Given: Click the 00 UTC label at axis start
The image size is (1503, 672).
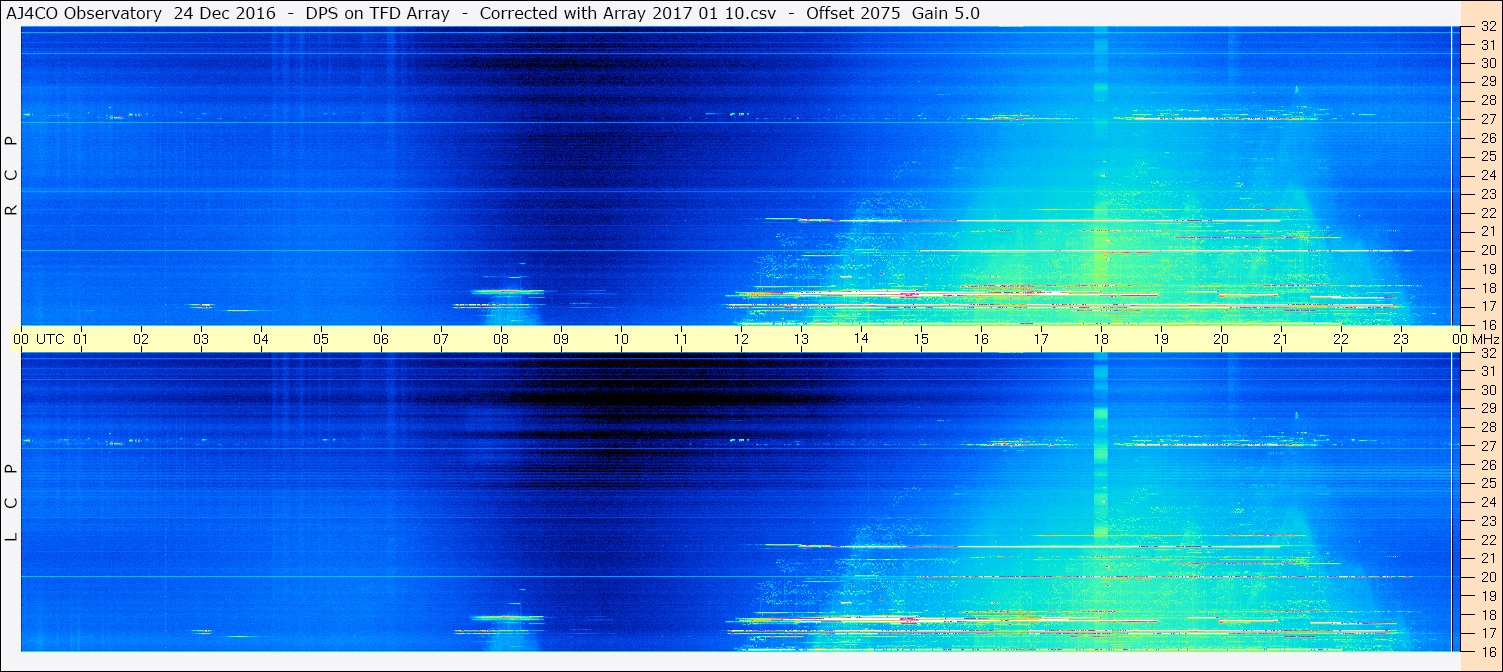Looking at the screenshot, I should tap(21, 339).
